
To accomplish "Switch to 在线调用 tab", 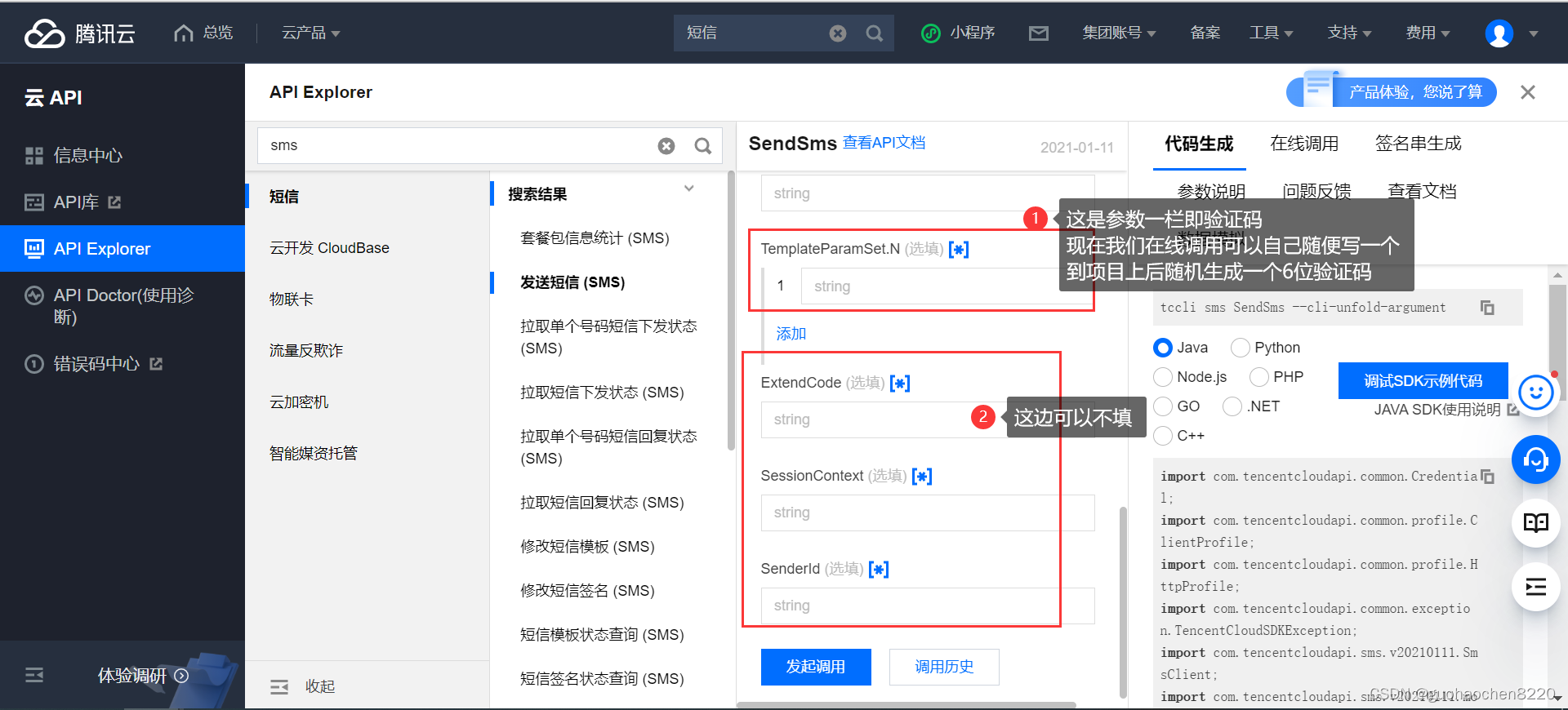I will (1304, 144).
